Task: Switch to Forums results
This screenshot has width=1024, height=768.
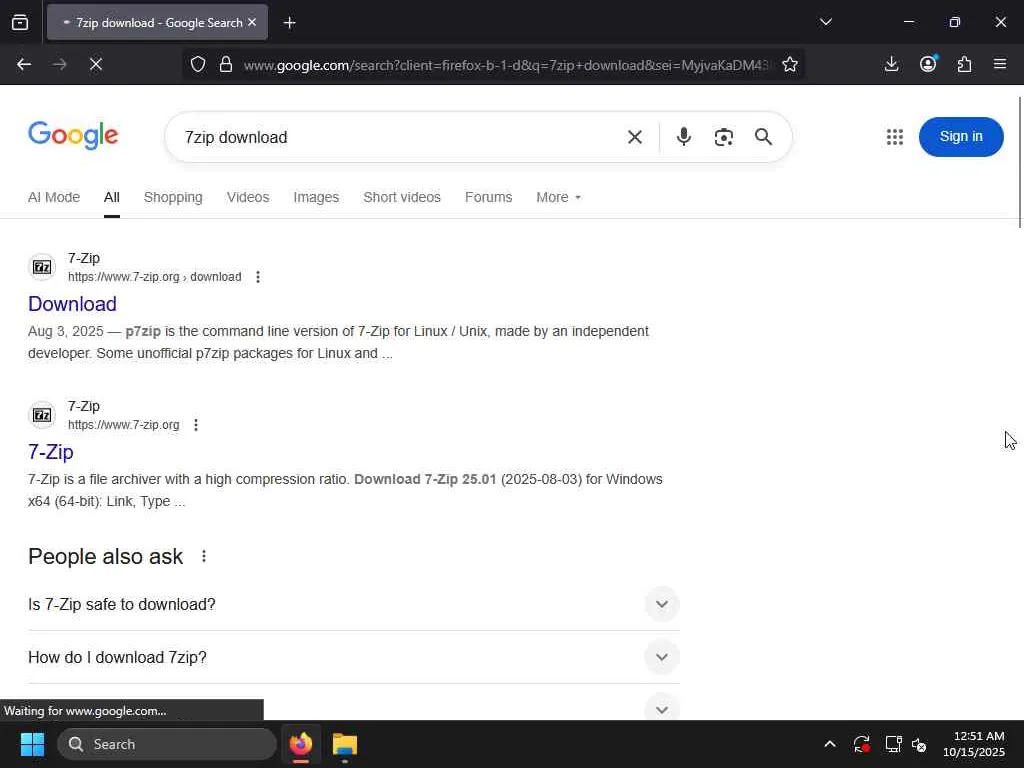Action: (488, 197)
